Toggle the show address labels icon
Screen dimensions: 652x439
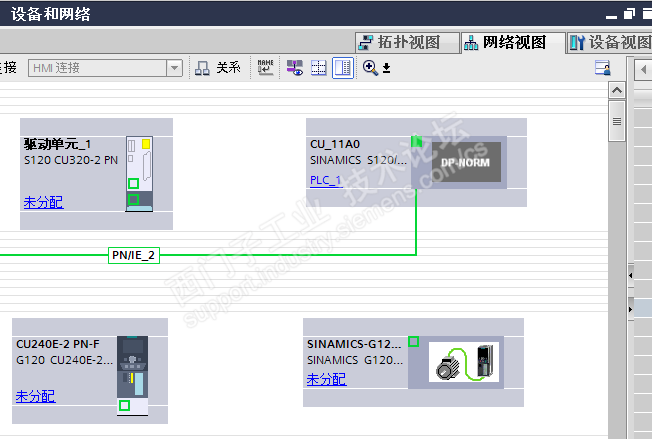(295, 68)
